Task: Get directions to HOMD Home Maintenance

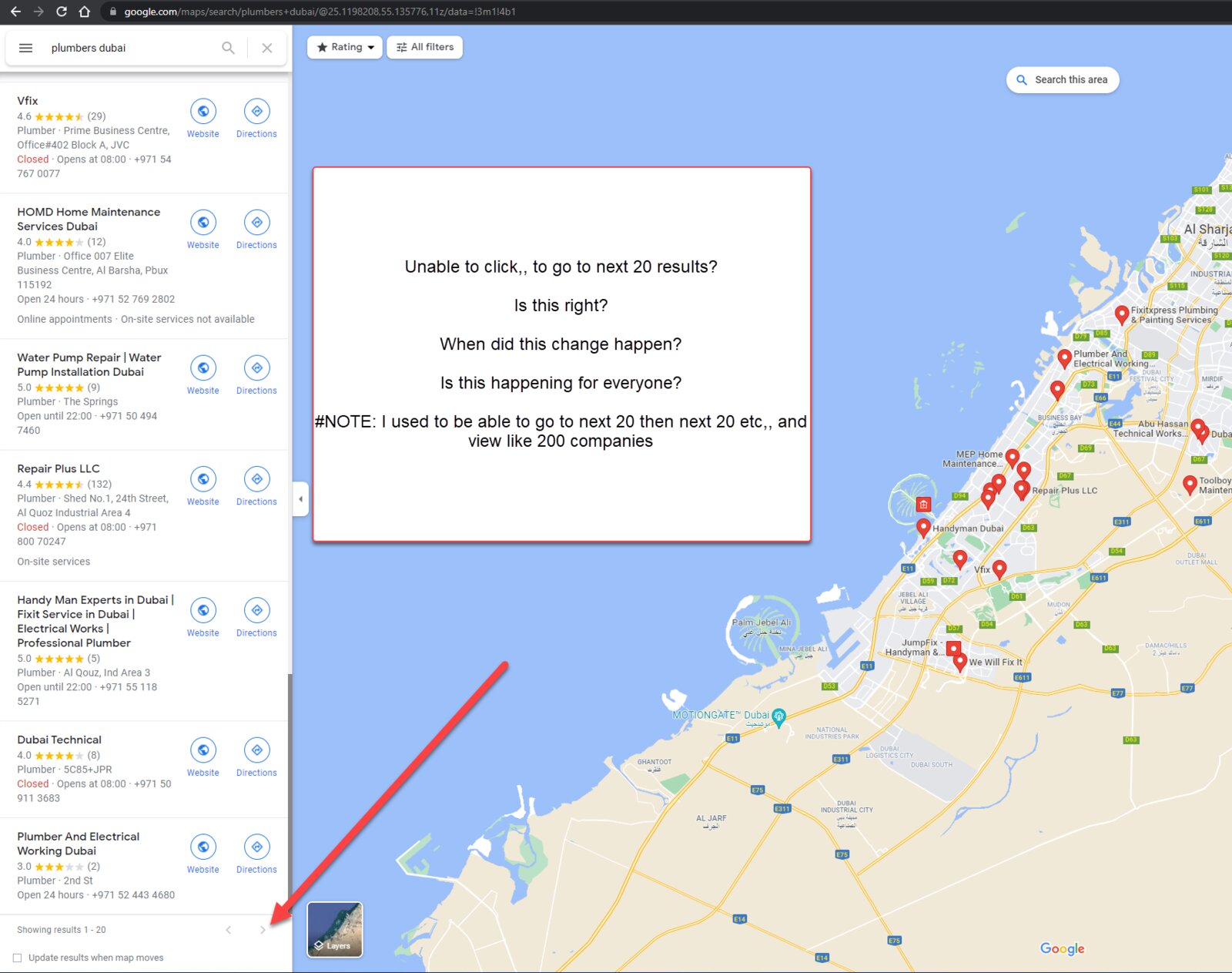Action: [256, 222]
